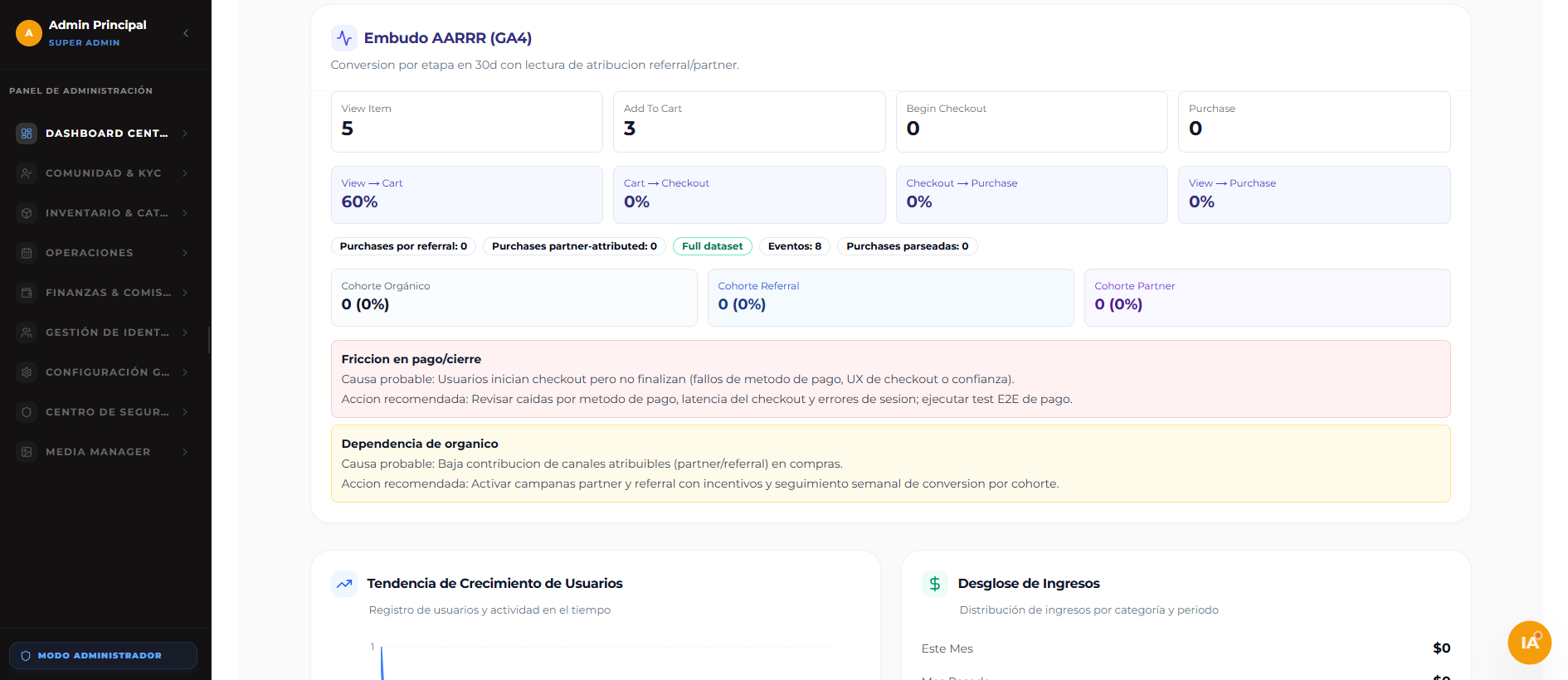Click the Cohorte Orgánico card
Viewport: 1568px width, 680px height.
point(514,298)
